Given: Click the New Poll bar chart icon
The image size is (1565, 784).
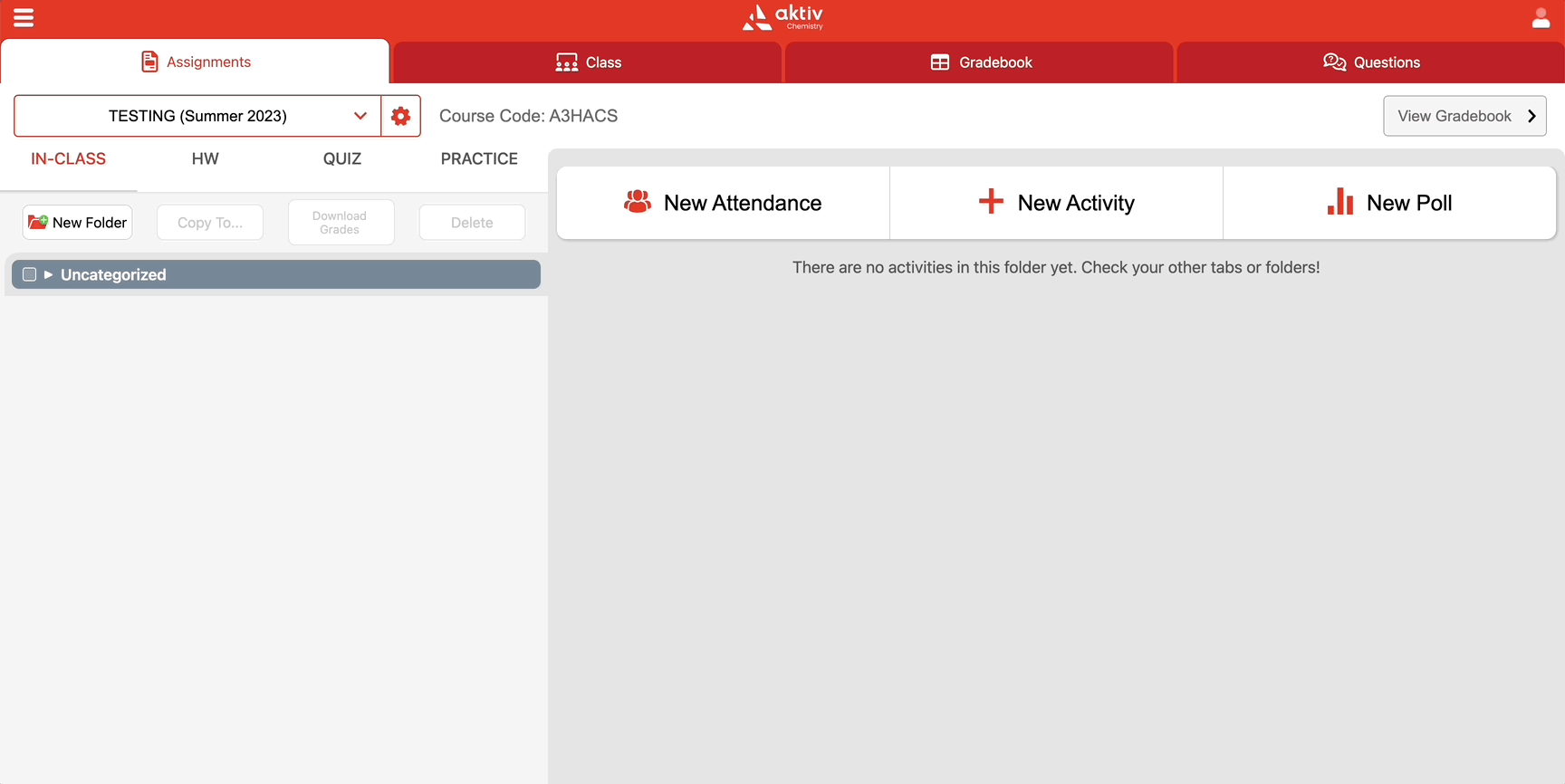Looking at the screenshot, I should [1339, 202].
